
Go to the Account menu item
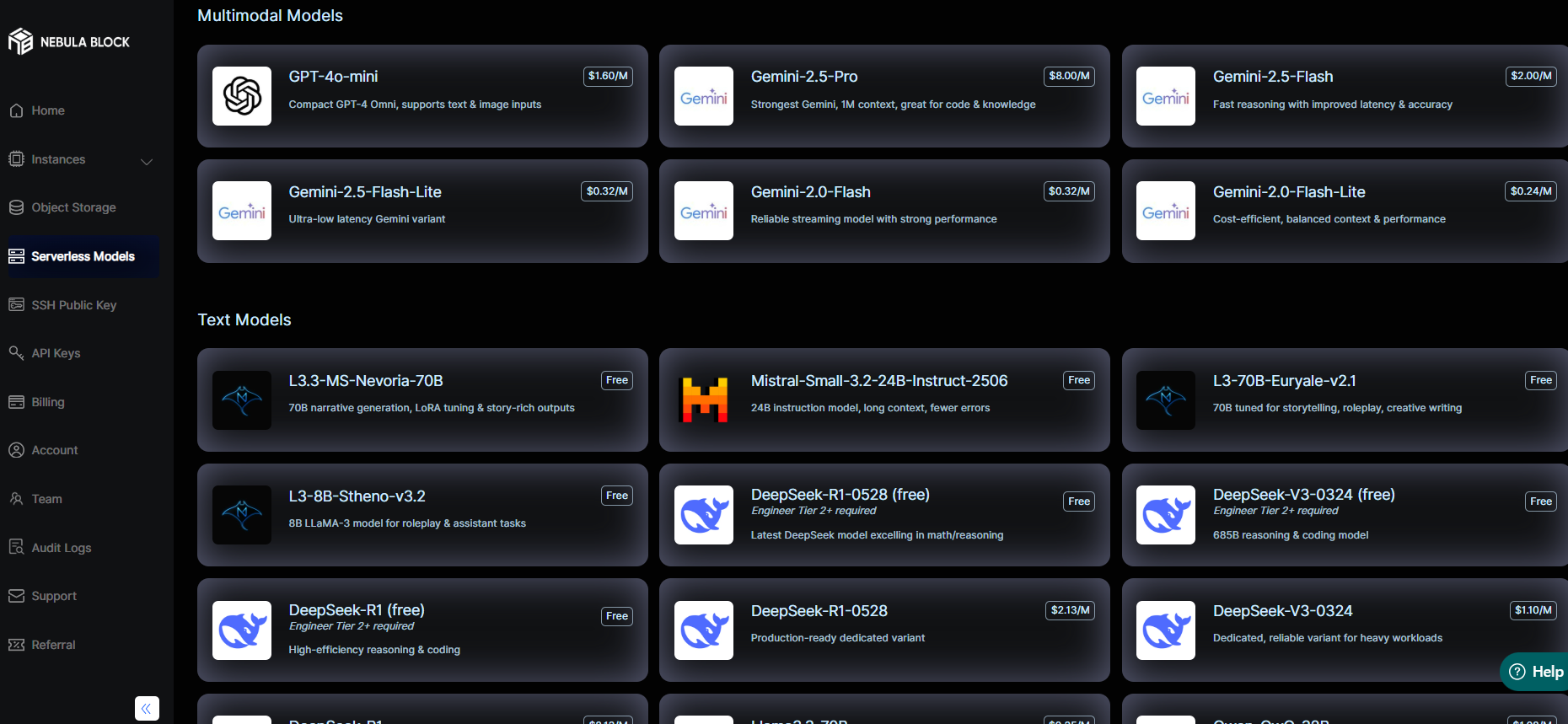click(x=54, y=450)
